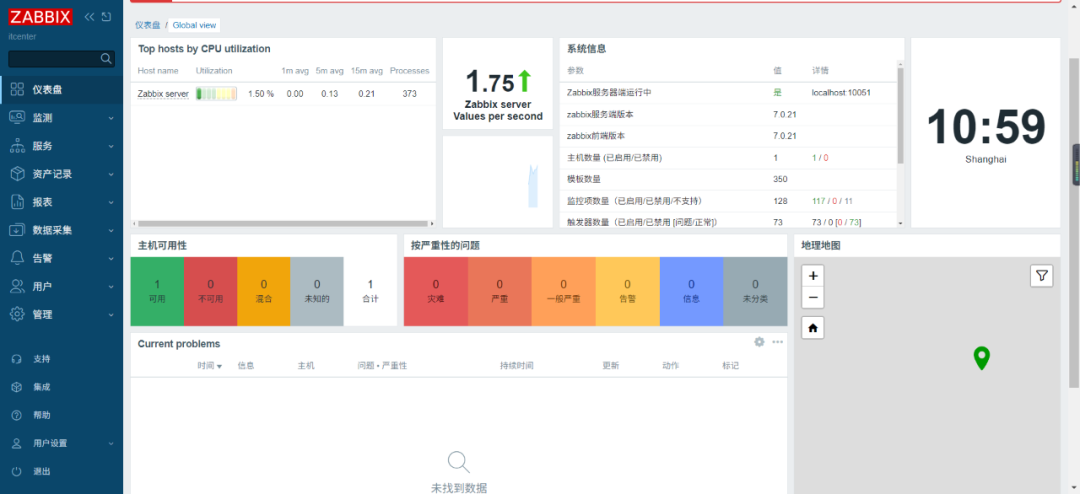Click the Zabbix logo
This screenshot has height=494, width=1080.
(x=41, y=17)
